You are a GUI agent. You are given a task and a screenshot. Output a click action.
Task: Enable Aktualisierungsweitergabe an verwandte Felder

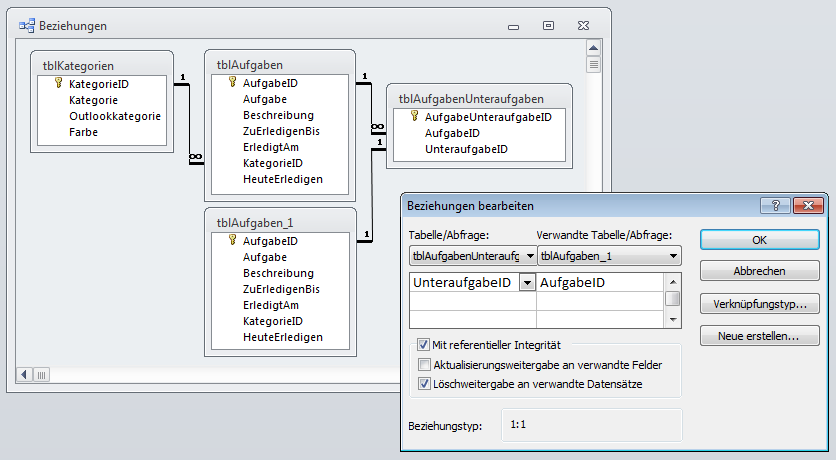click(x=424, y=364)
